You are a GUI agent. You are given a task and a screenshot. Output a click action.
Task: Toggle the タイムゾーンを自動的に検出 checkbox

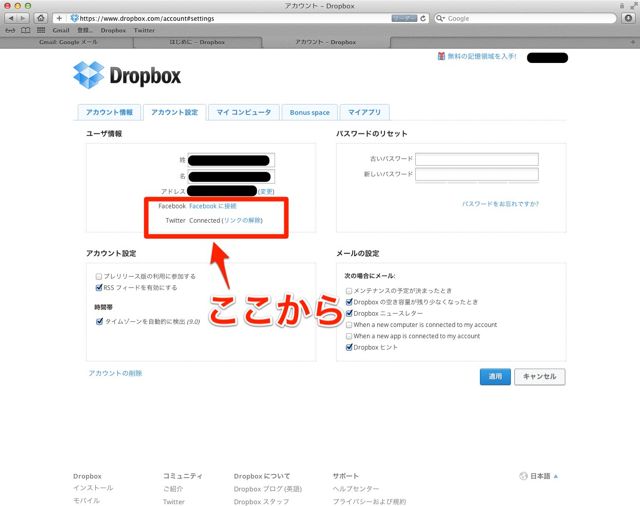point(99,322)
